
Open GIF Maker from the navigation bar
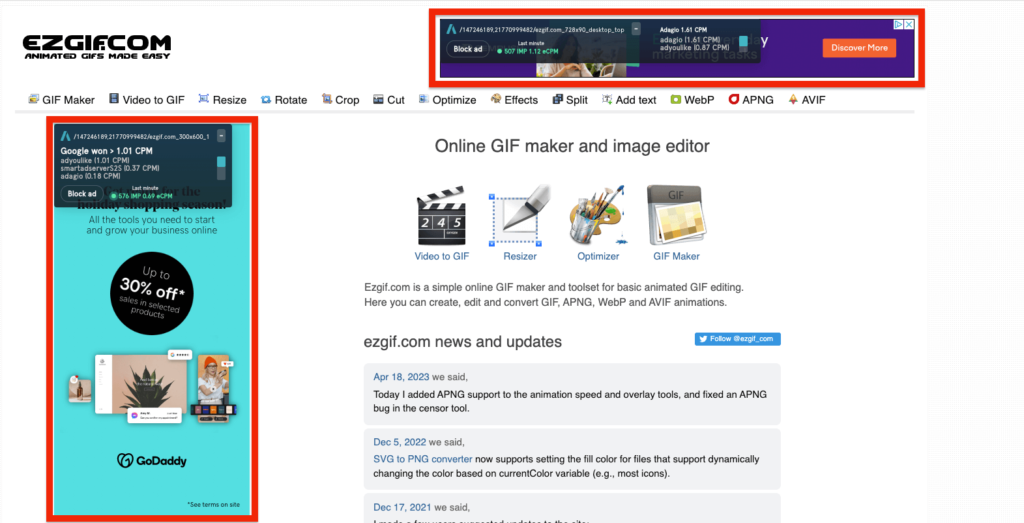click(x=61, y=100)
